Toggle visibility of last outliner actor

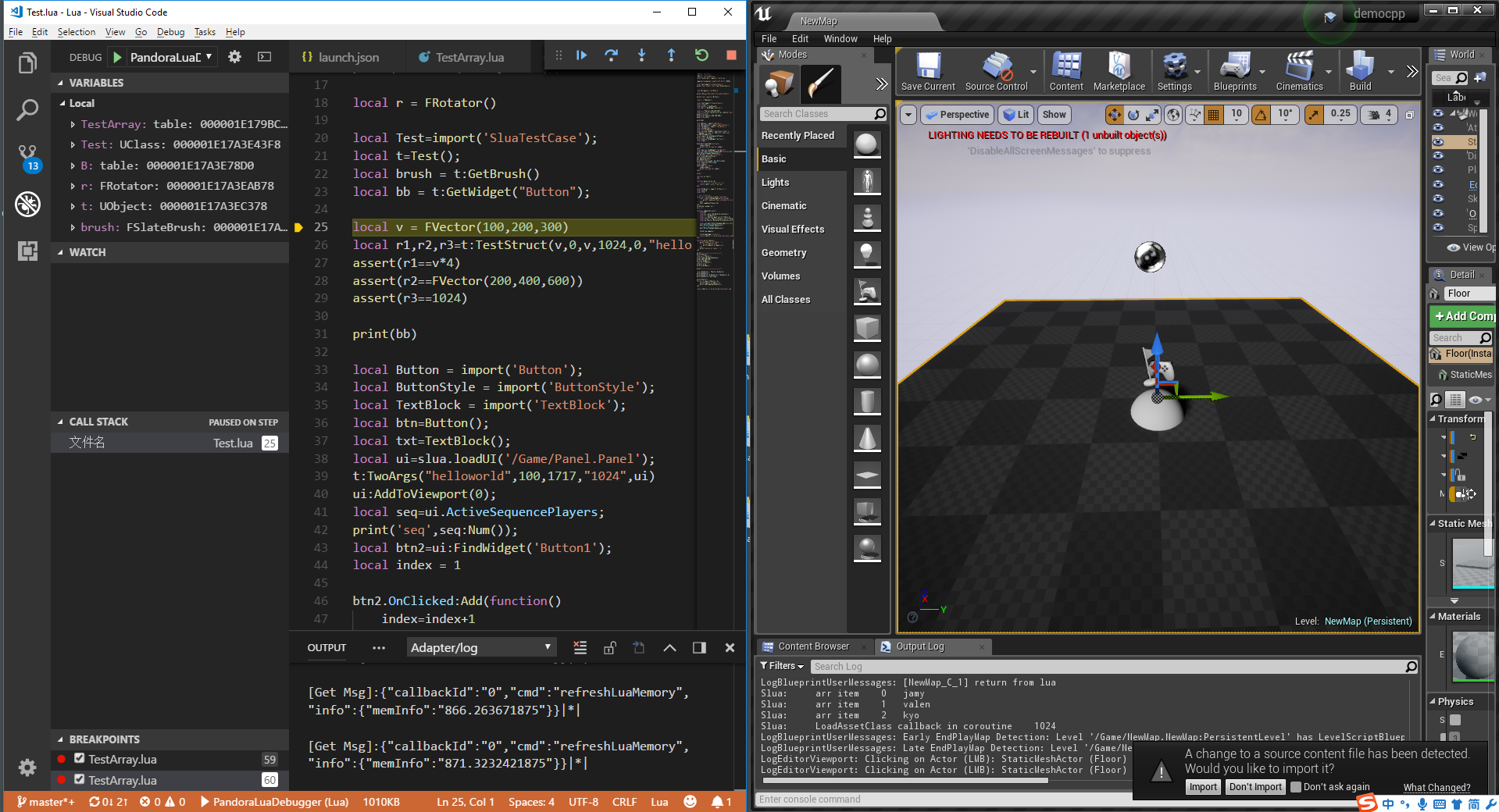pos(1438,227)
